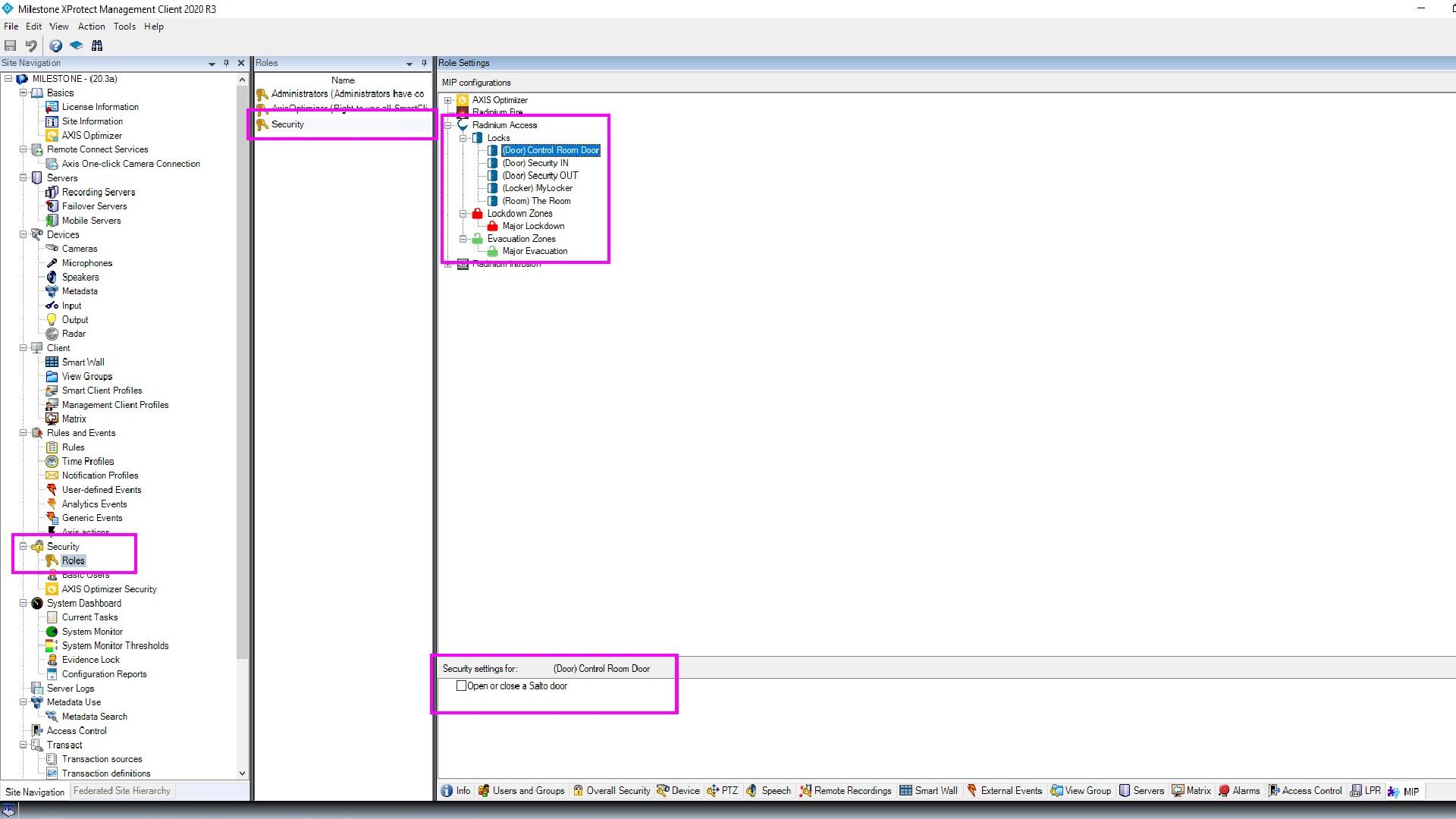Switch to the Users and Groups tab

point(521,791)
